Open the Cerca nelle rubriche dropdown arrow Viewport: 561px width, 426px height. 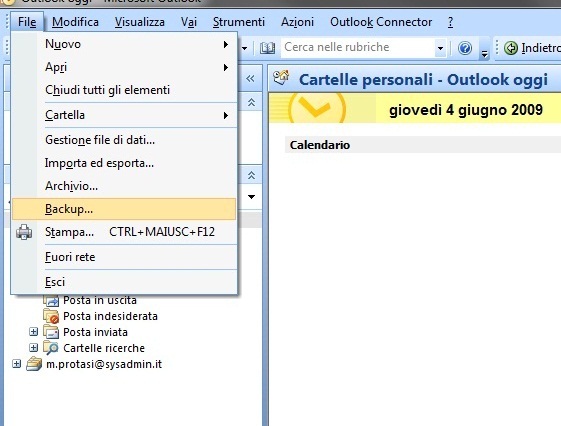coord(440,48)
